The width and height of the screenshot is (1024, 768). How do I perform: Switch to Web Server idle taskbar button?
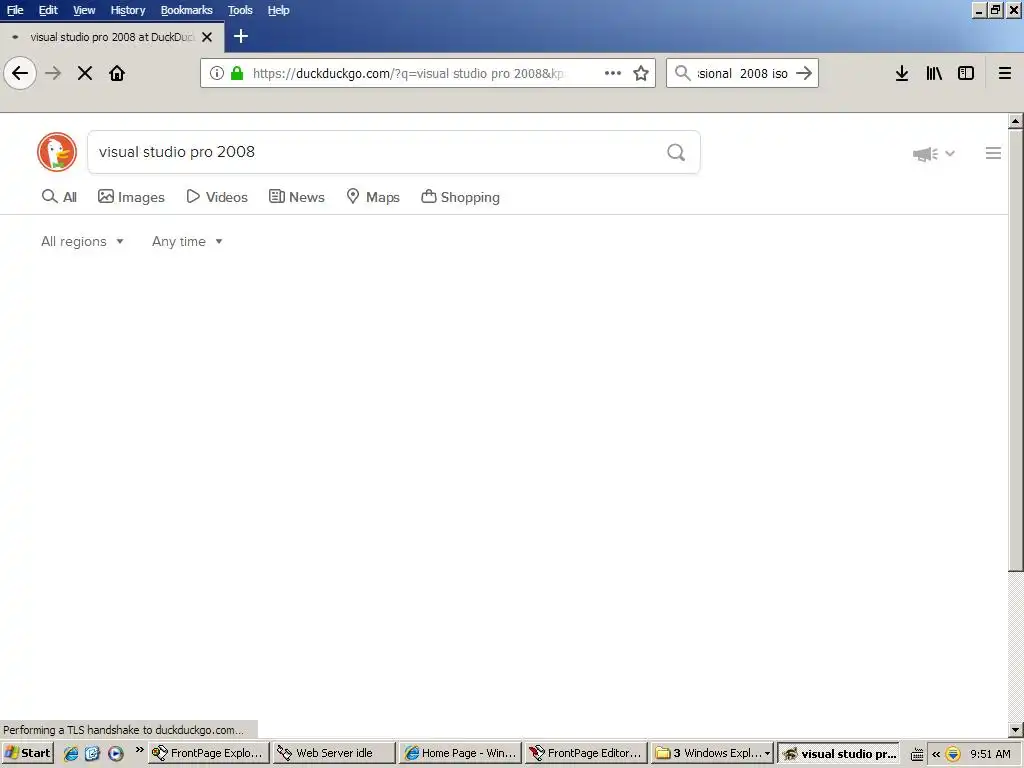click(334, 753)
